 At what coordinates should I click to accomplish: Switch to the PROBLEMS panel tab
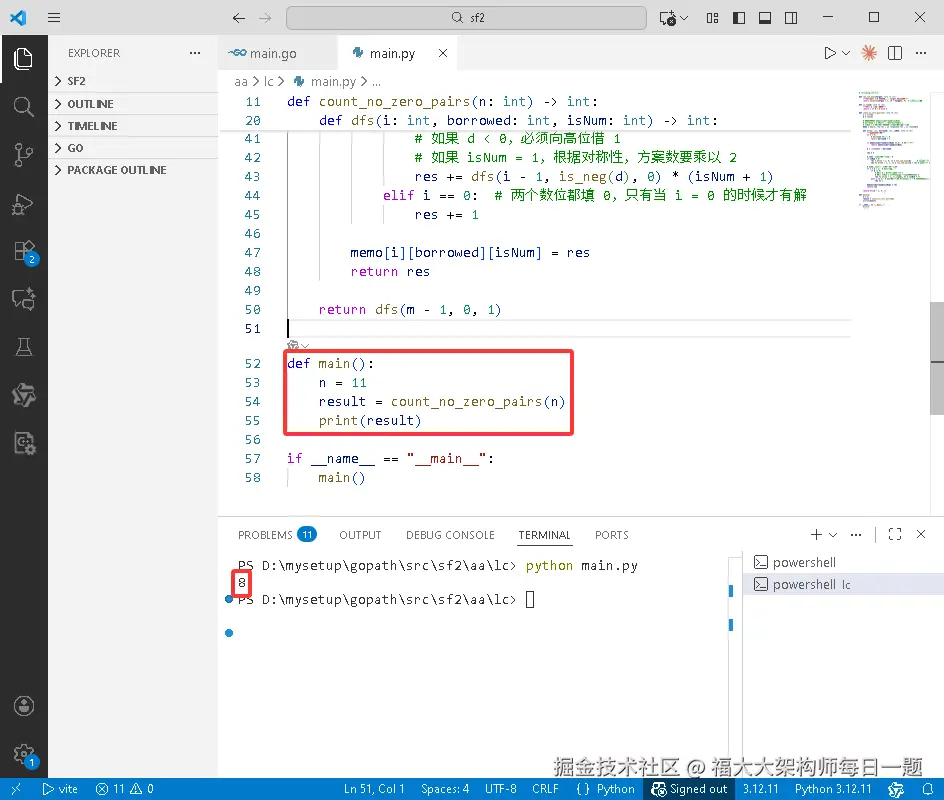[276, 535]
